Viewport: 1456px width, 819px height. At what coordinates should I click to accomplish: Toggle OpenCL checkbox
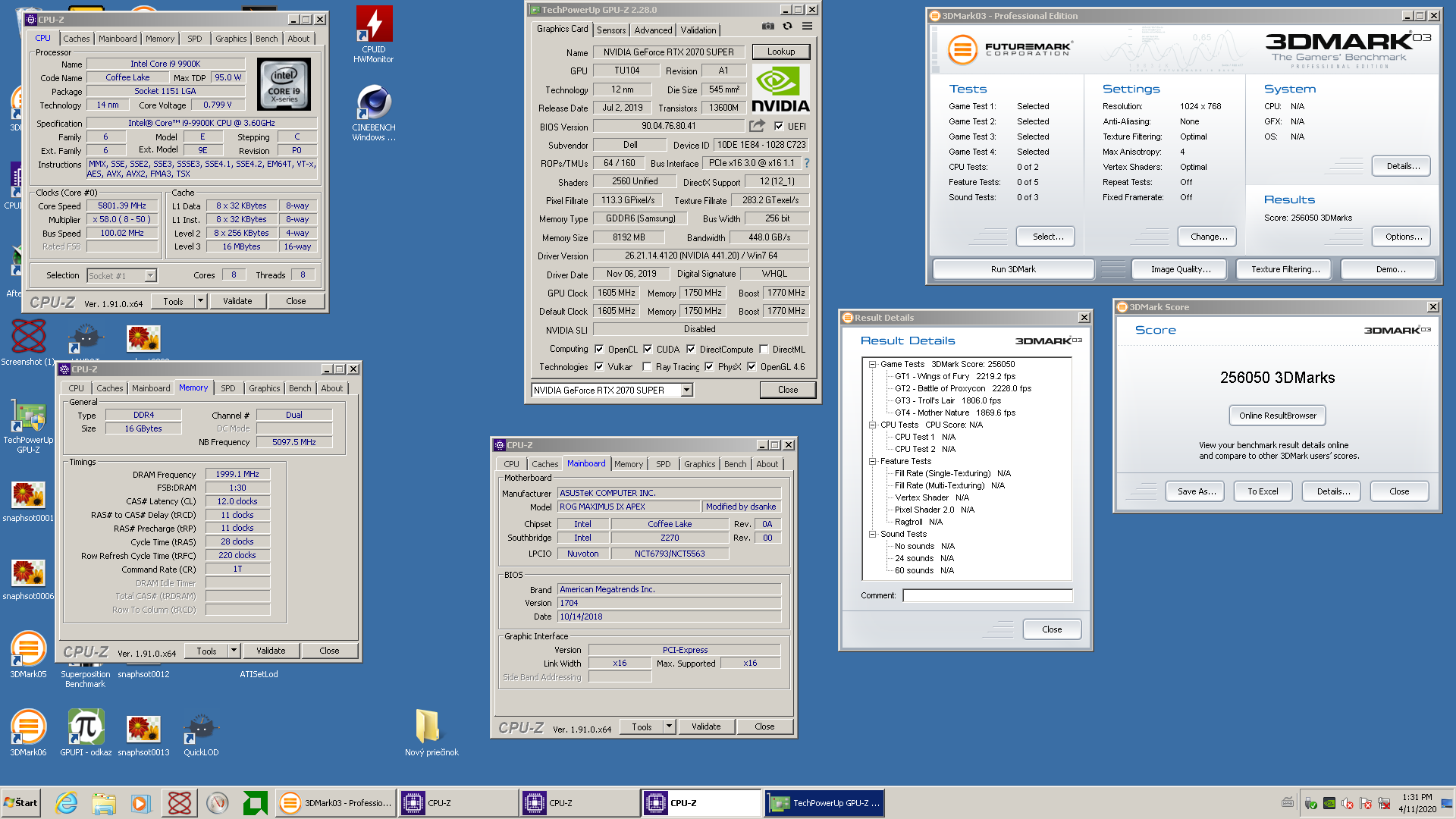click(600, 350)
